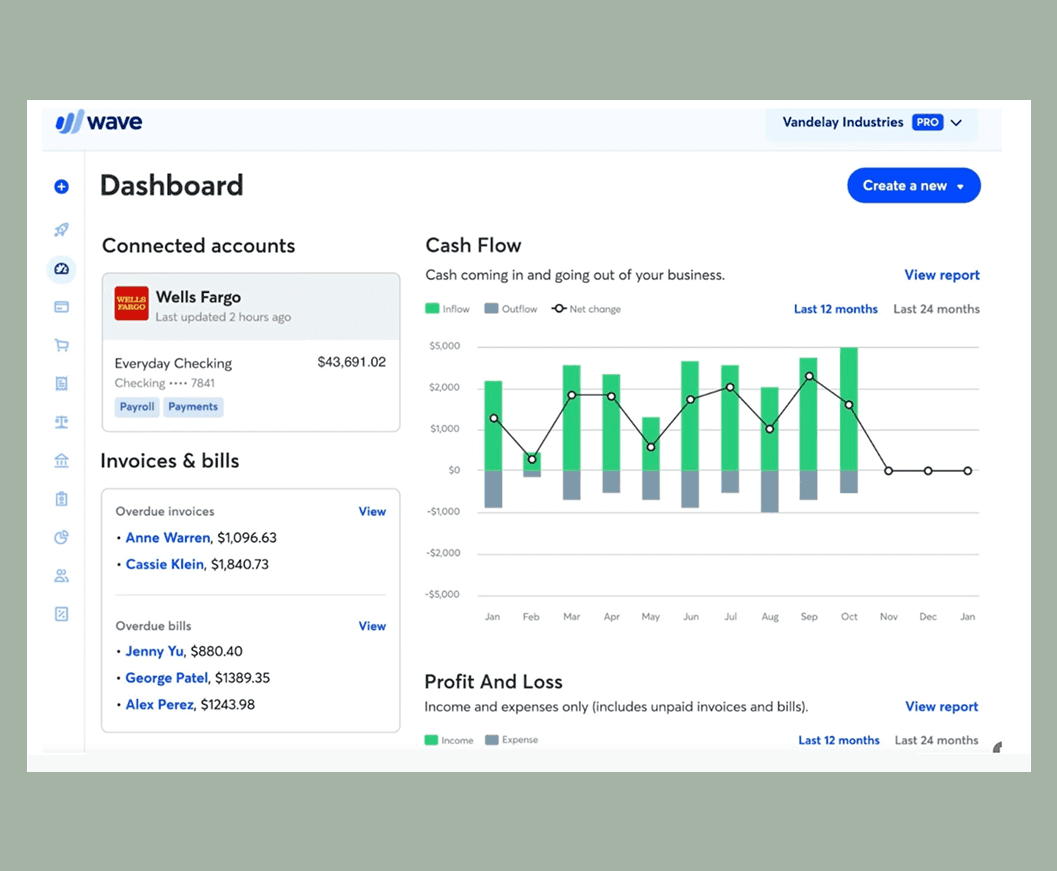The height and width of the screenshot is (871, 1057).
Task: Expand the Create a new dropdown
Action: coord(913,185)
